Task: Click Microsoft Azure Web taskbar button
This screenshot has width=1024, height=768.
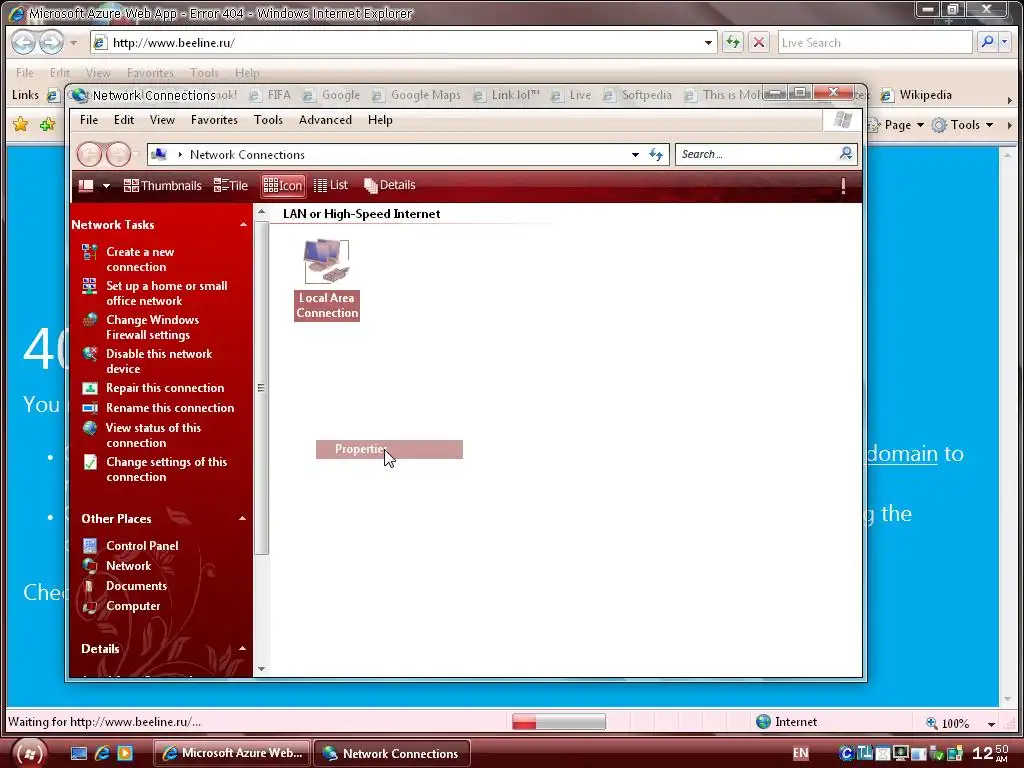Action: 232,753
